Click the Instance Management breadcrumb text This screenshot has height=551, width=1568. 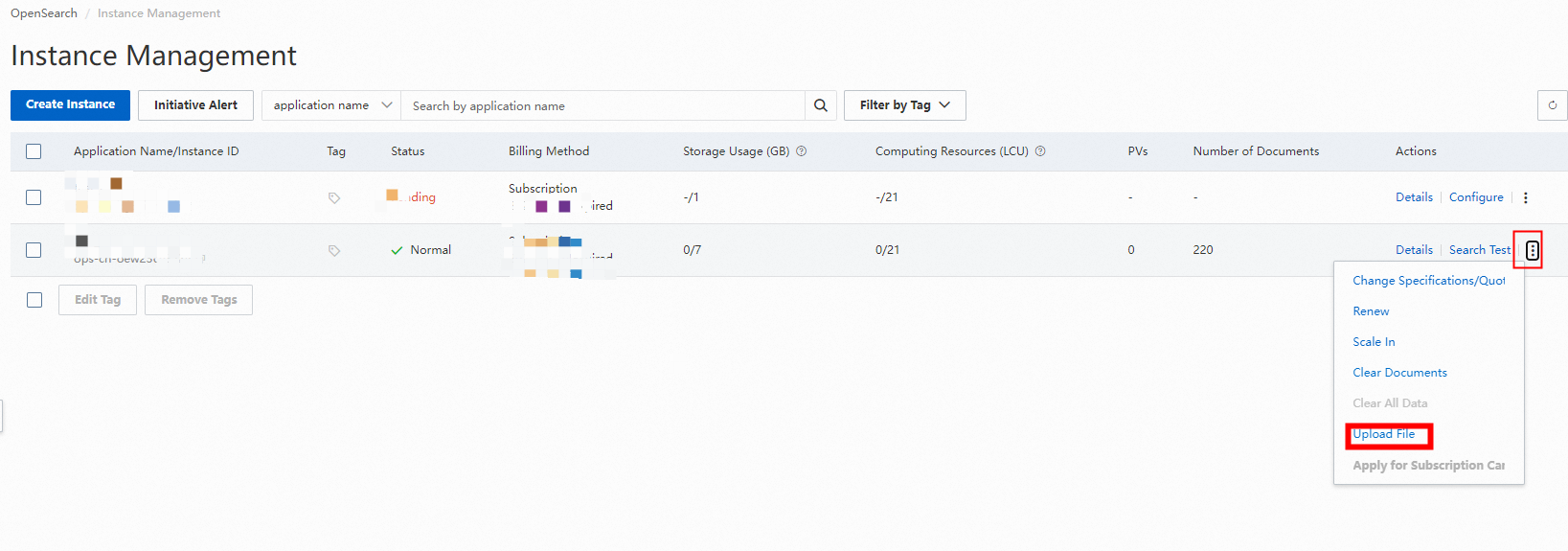click(159, 13)
